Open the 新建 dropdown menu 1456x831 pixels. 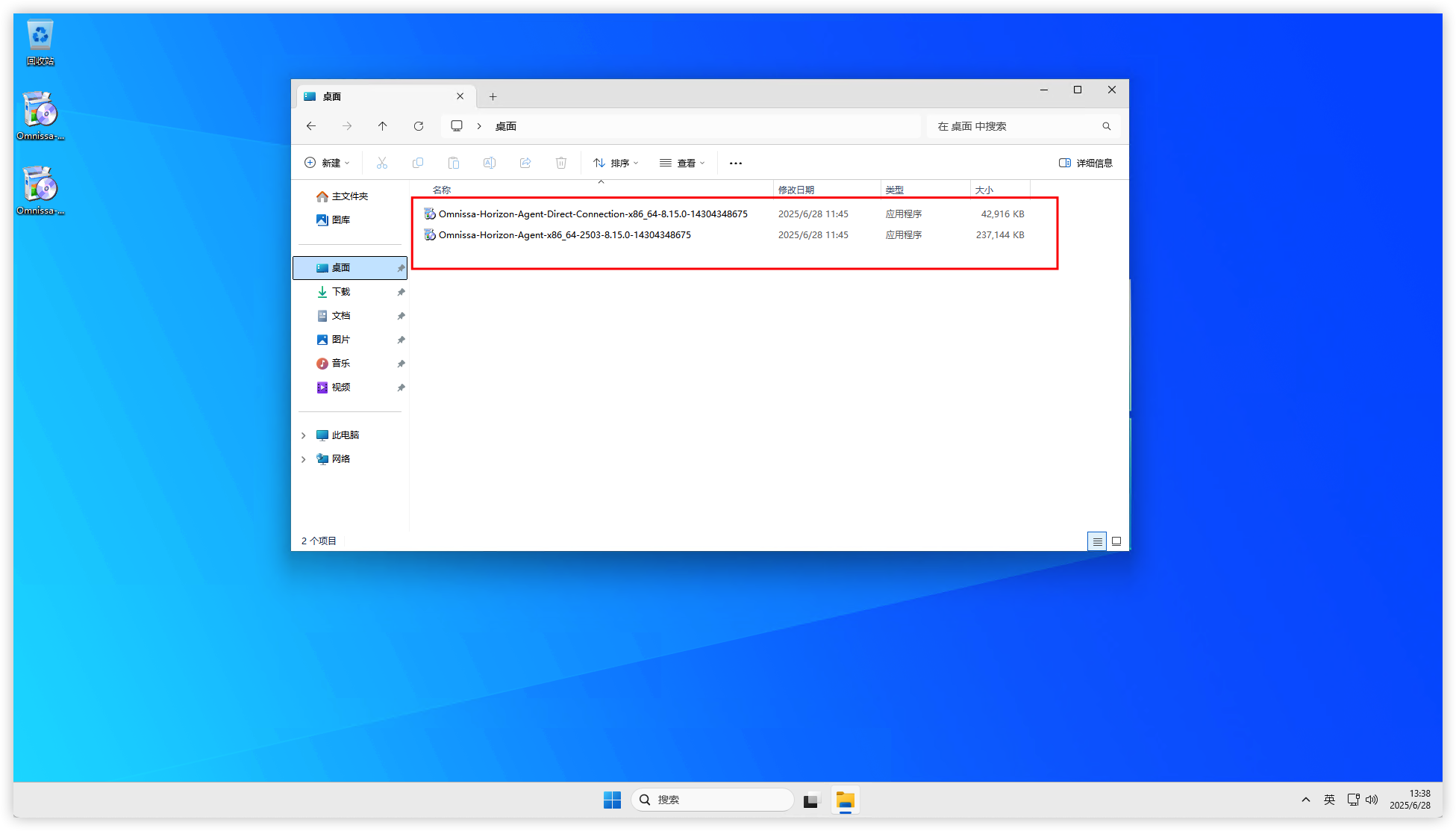pos(327,163)
